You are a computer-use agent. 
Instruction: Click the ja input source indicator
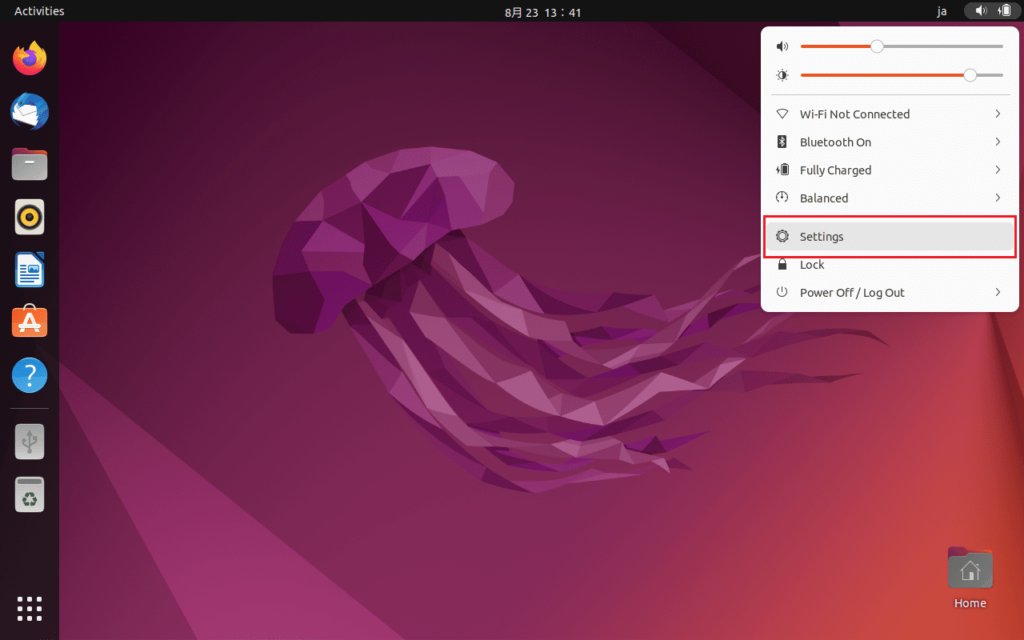(942, 11)
